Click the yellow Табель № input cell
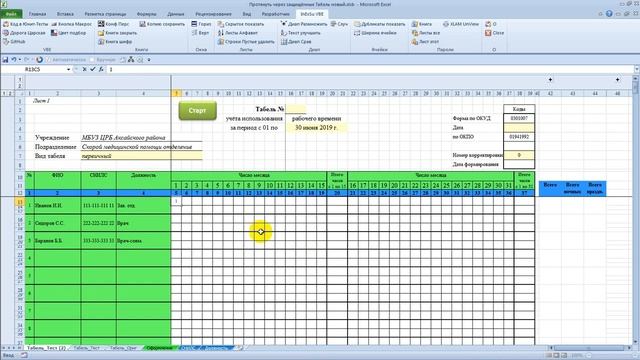The height and width of the screenshot is (360, 640). (296, 109)
